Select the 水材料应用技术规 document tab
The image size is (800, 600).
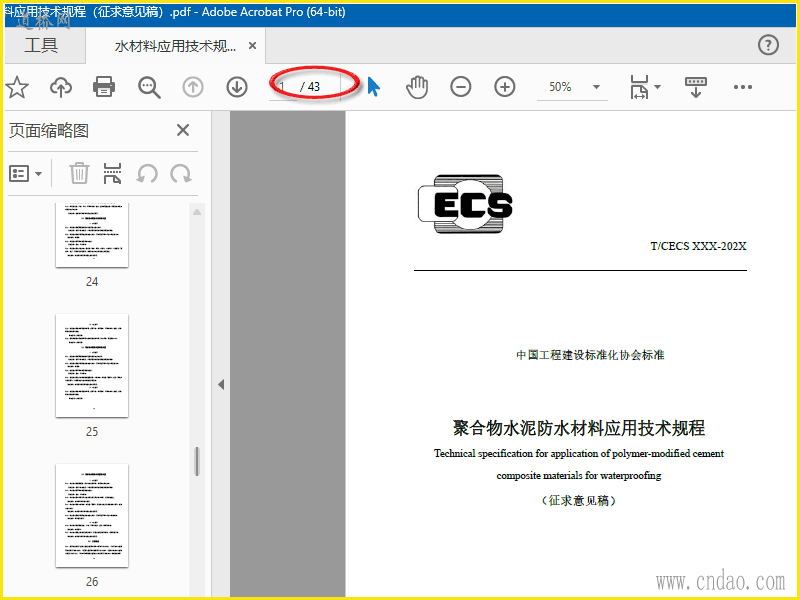[175, 46]
